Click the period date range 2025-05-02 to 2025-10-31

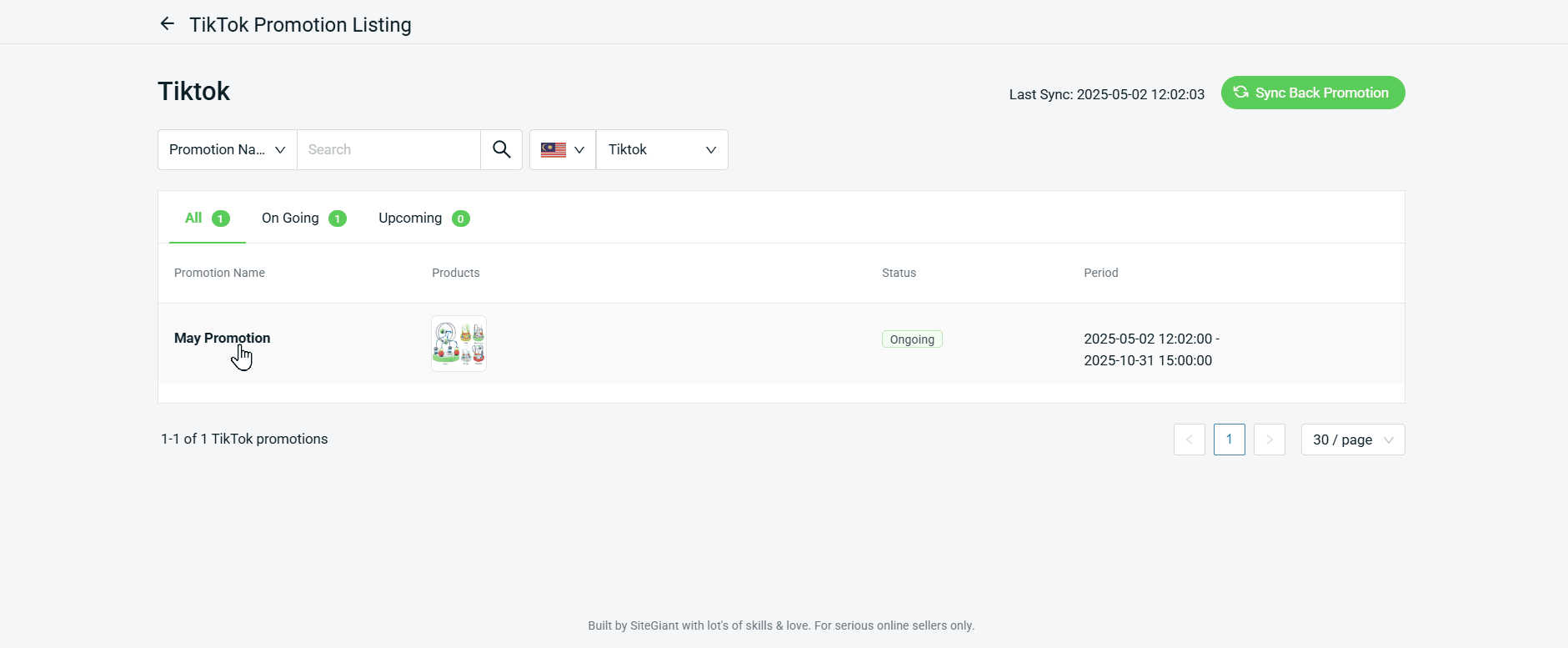click(x=1151, y=349)
